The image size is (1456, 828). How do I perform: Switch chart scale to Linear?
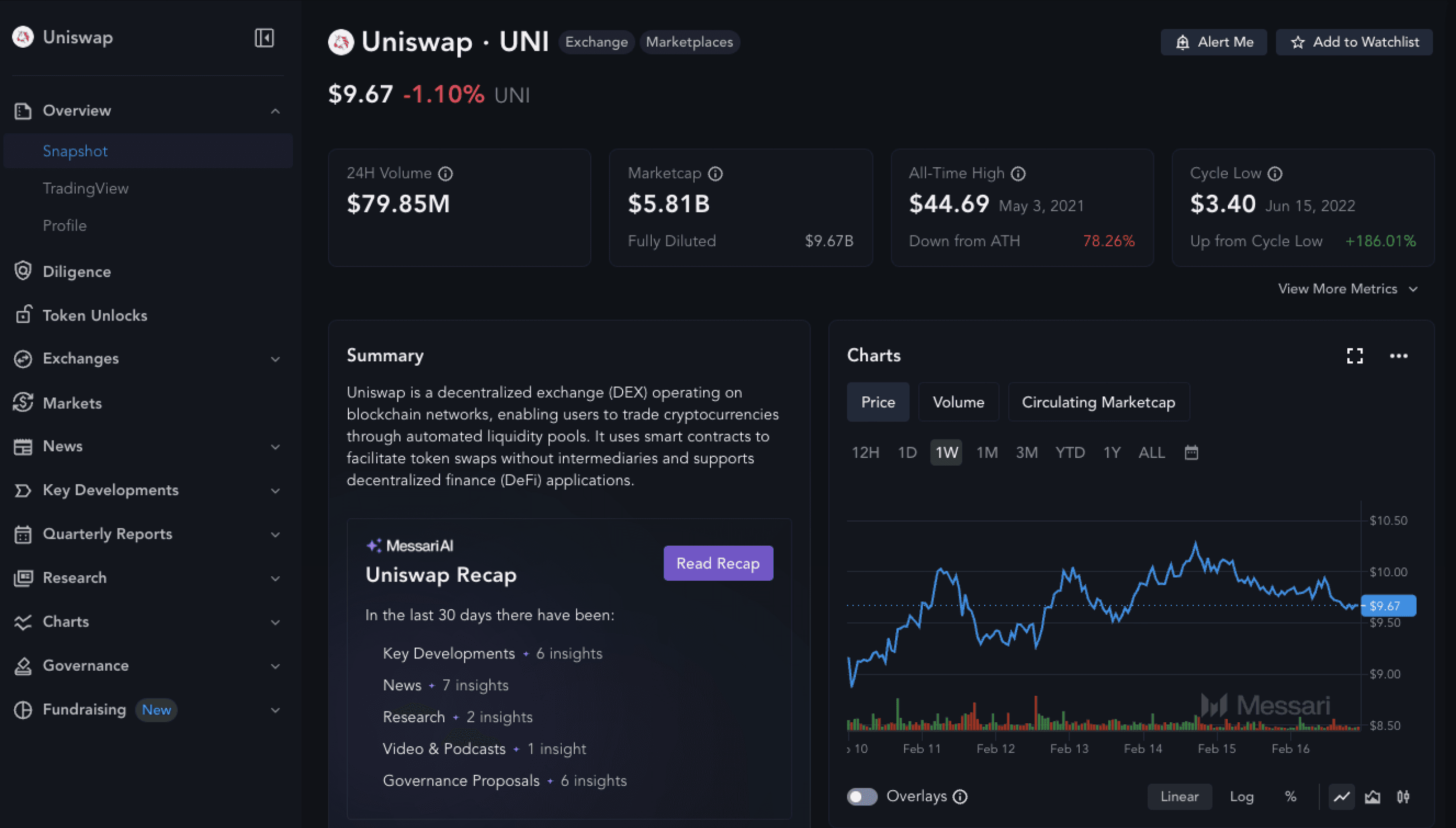[1180, 797]
